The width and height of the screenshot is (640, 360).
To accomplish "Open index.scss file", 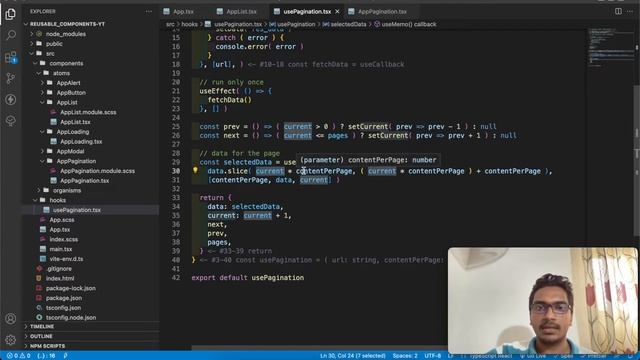I will pyautogui.click(x=63, y=240).
